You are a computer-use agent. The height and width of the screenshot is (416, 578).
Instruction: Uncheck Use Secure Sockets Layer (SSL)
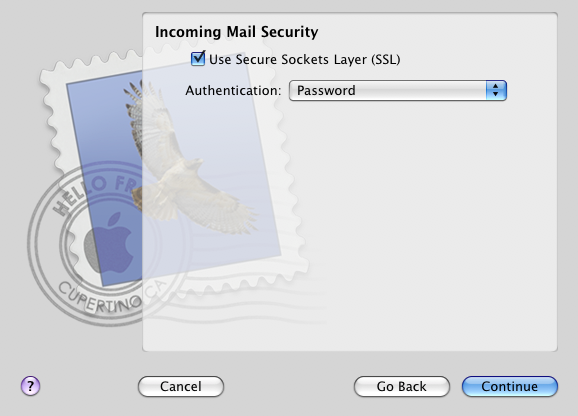coord(198,59)
